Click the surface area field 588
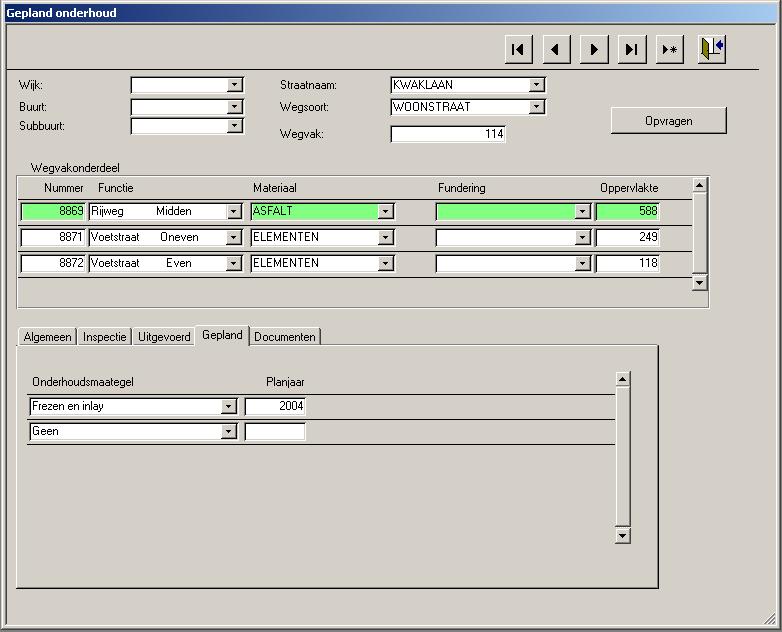 [627, 211]
